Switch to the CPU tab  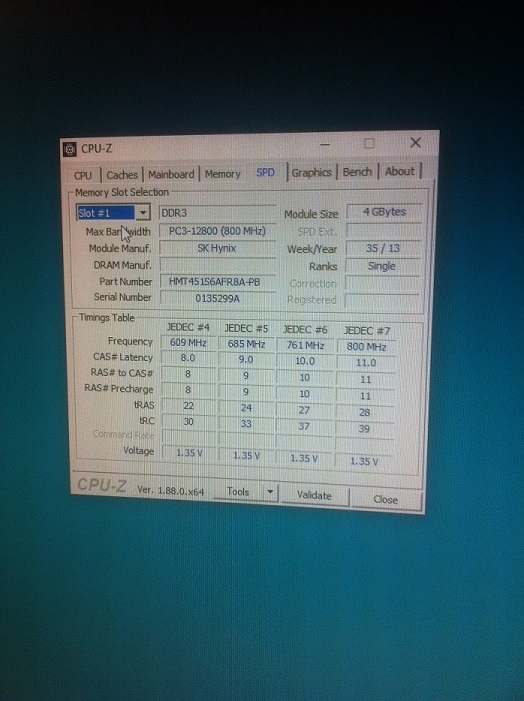click(83, 175)
